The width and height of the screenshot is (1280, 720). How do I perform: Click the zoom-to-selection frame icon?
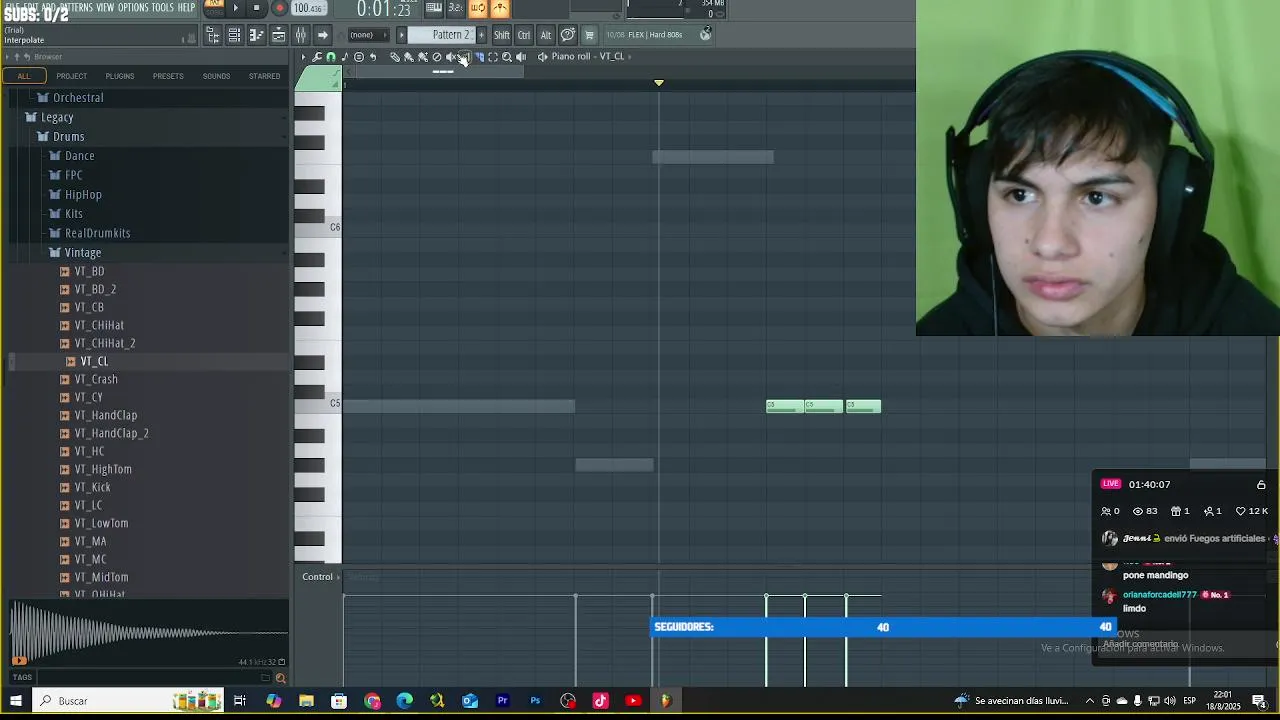point(493,57)
